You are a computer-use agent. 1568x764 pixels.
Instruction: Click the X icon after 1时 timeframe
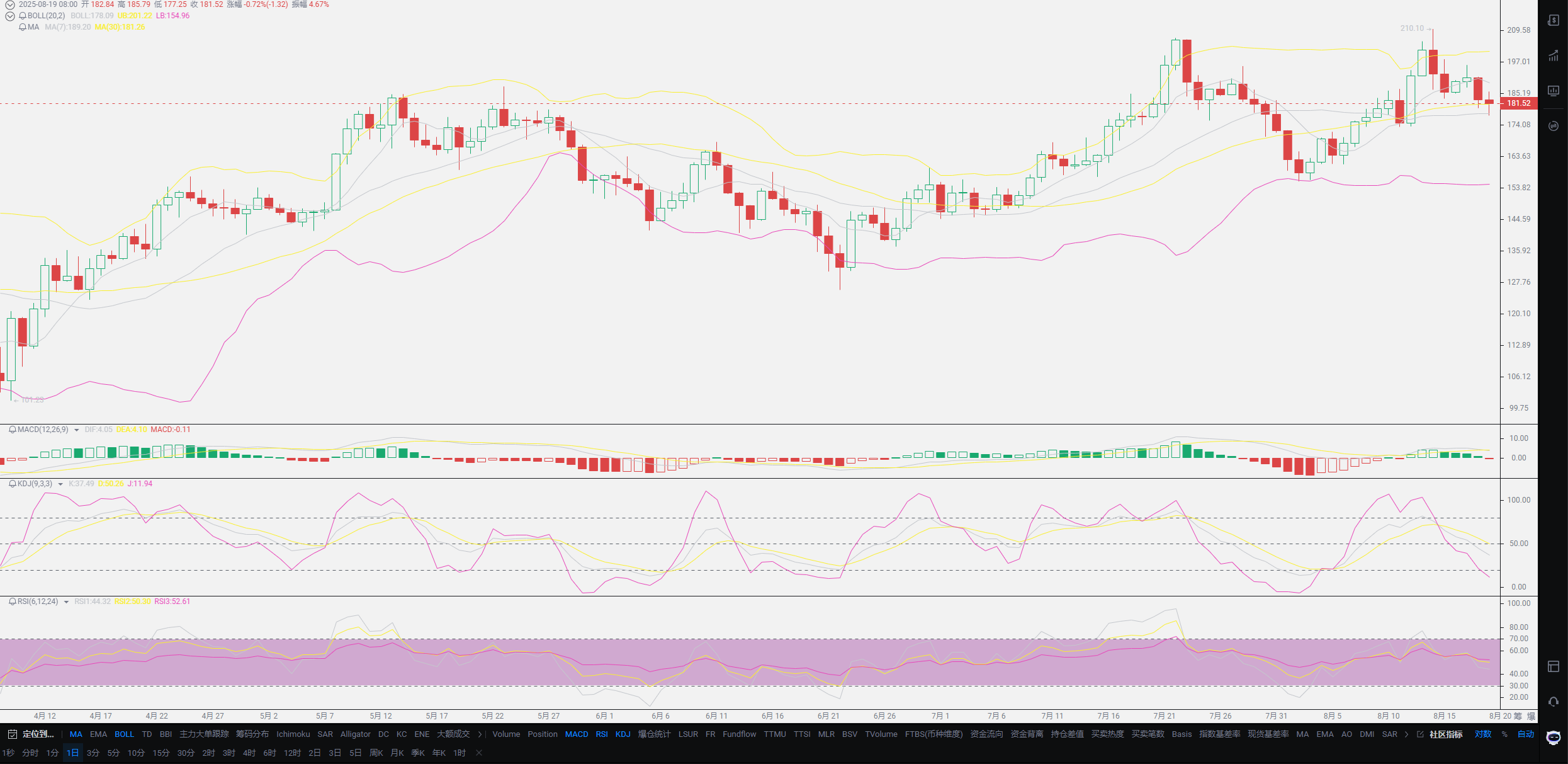[479, 753]
